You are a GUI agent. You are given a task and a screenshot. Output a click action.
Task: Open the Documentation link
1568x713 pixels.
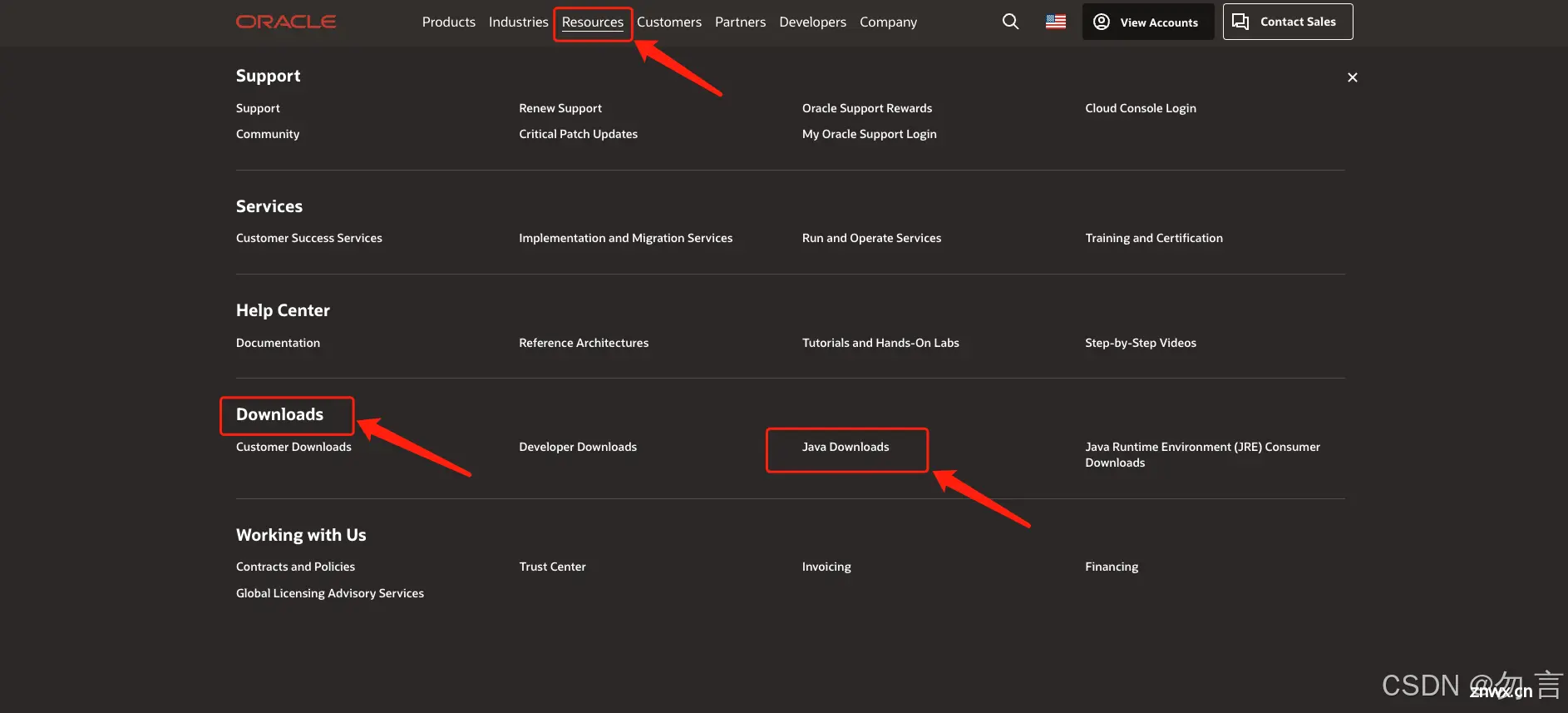click(x=278, y=343)
